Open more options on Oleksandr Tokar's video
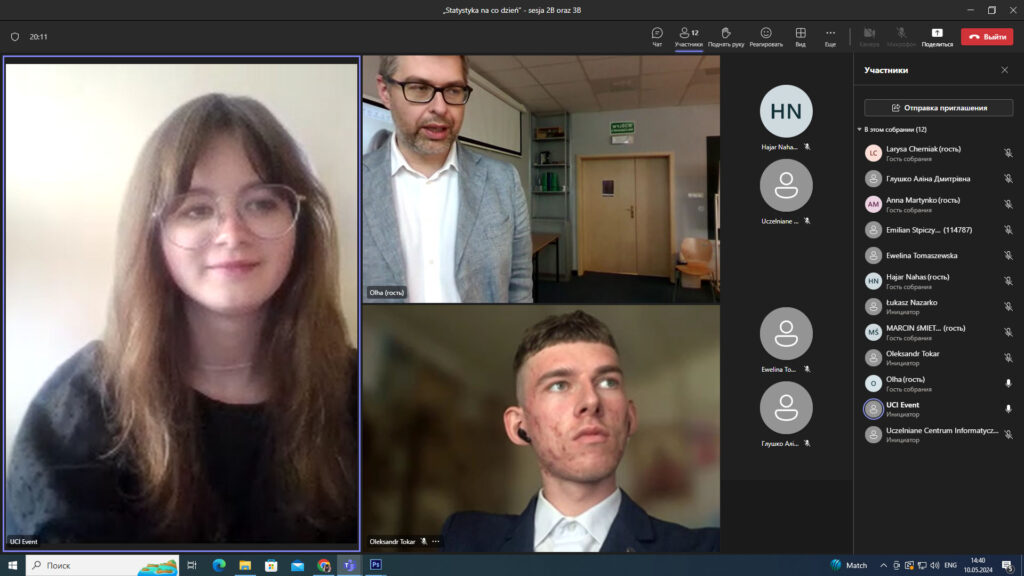 point(436,541)
